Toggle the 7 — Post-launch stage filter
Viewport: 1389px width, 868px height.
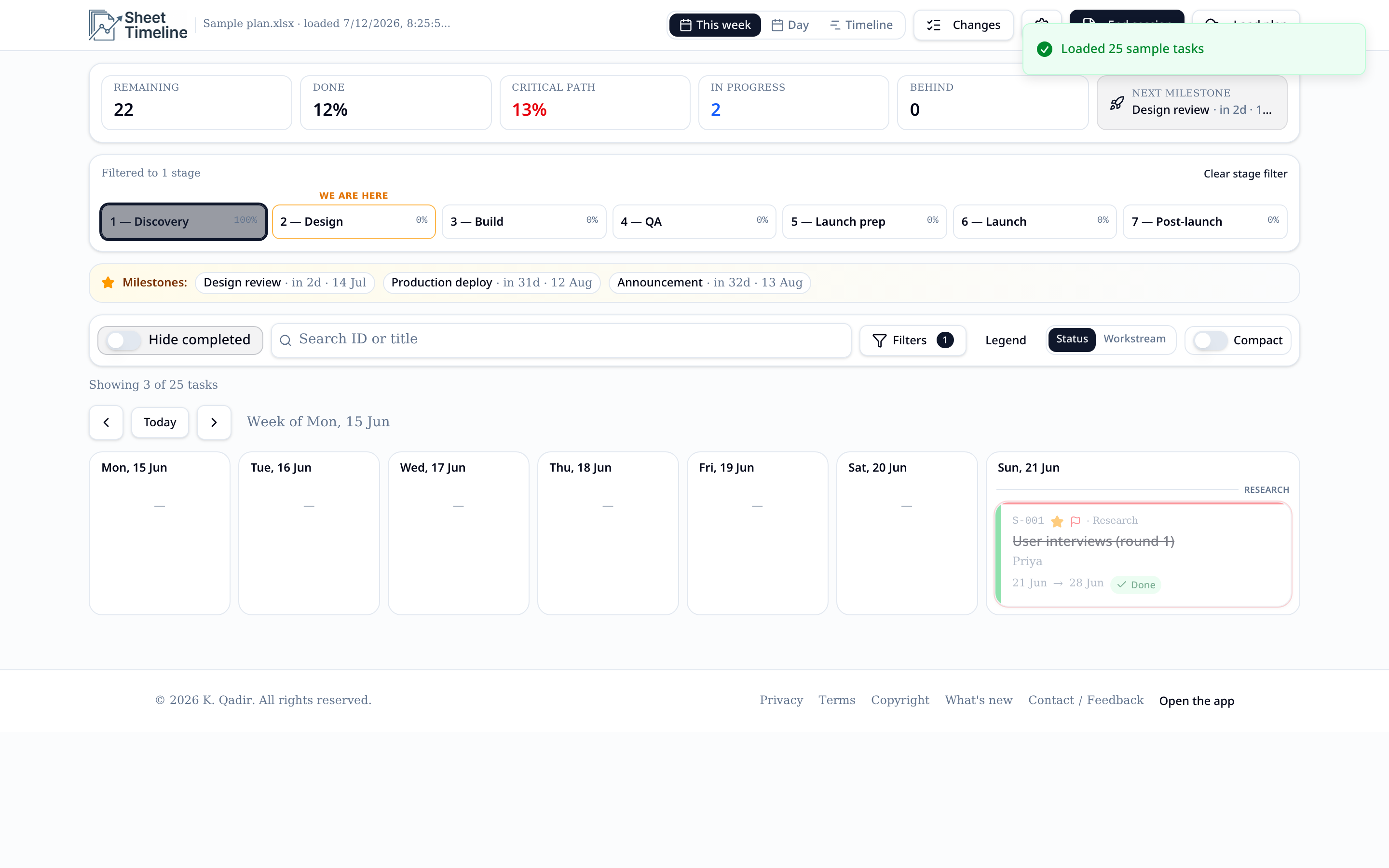point(1205,222)
